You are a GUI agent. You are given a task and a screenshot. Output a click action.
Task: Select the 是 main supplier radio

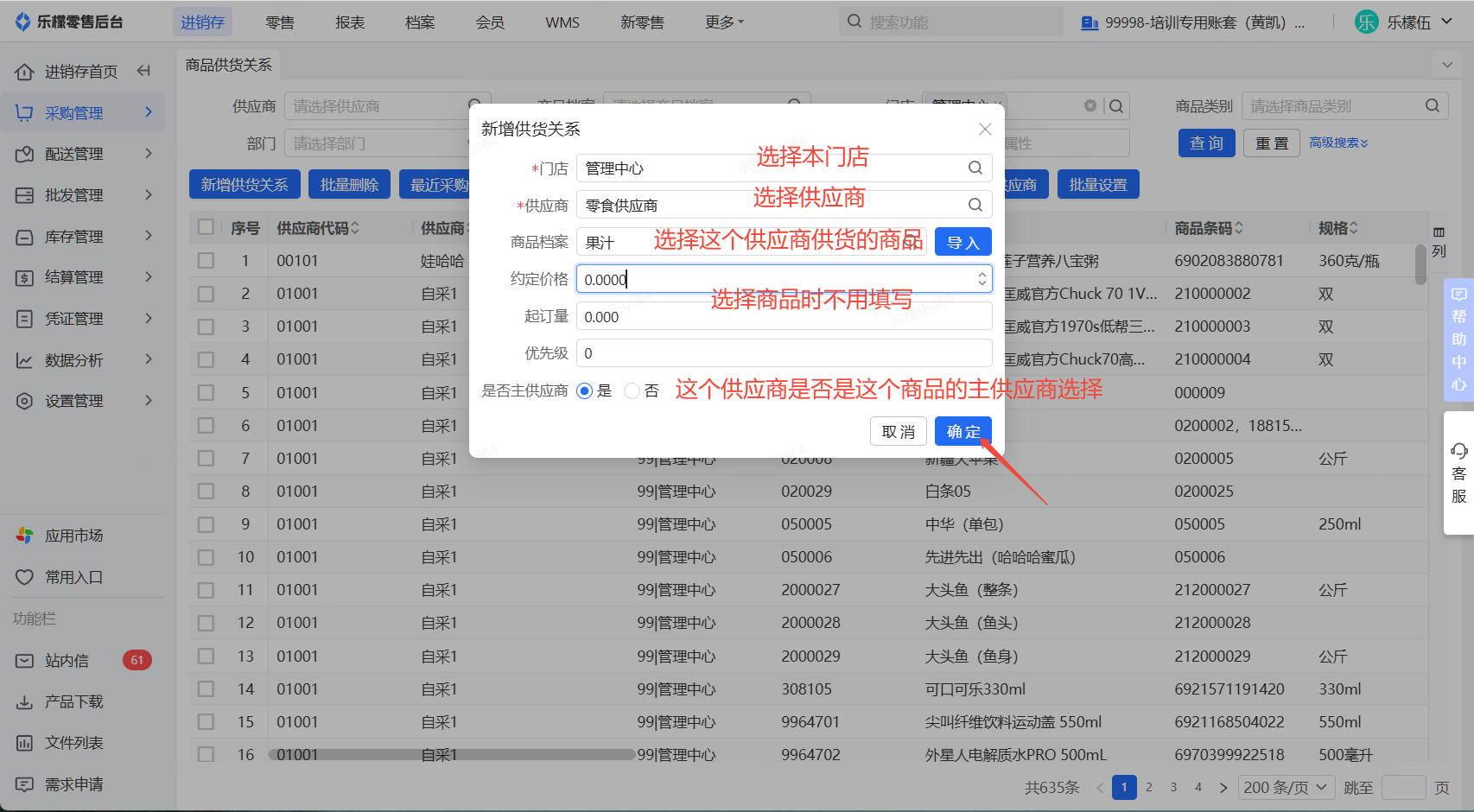click(x=585, y=391)
